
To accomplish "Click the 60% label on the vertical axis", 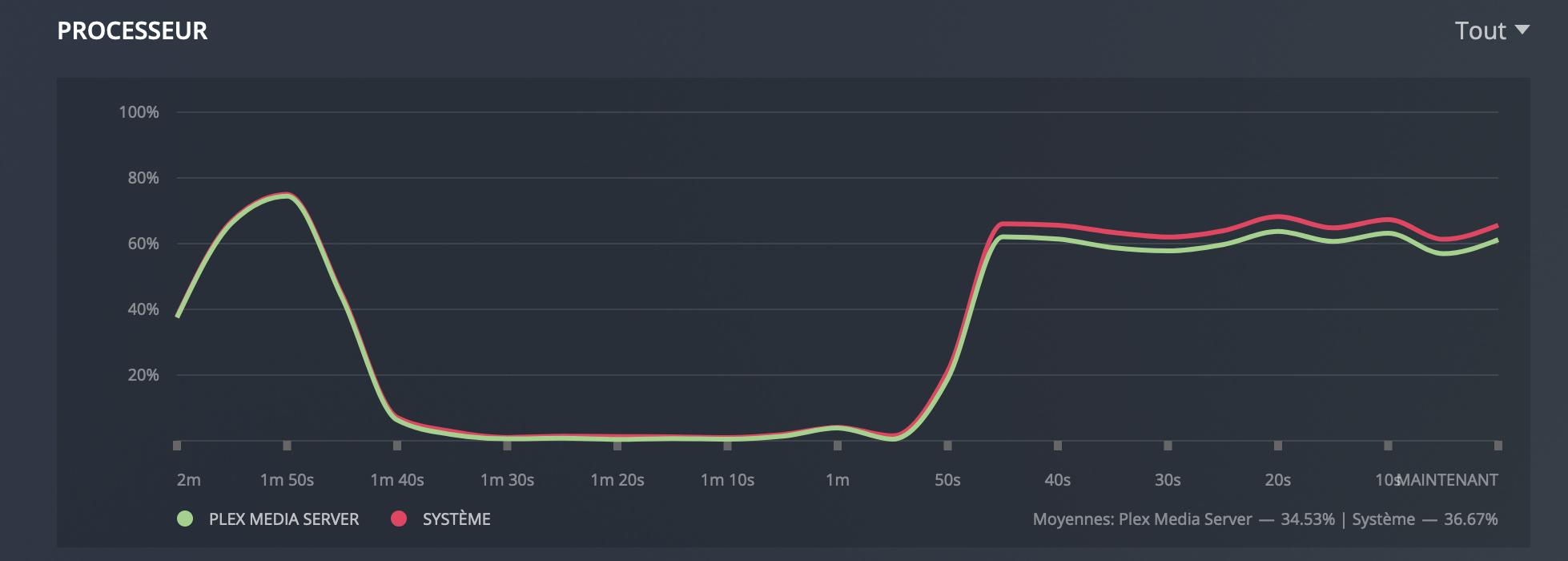I will (143, 244).
